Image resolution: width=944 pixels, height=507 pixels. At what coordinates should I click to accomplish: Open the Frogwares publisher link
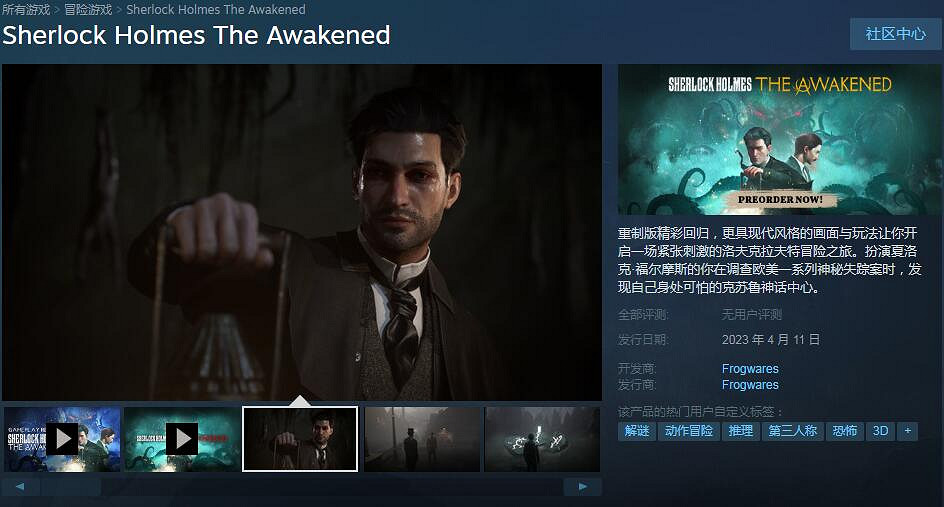[x=750, y=385]
